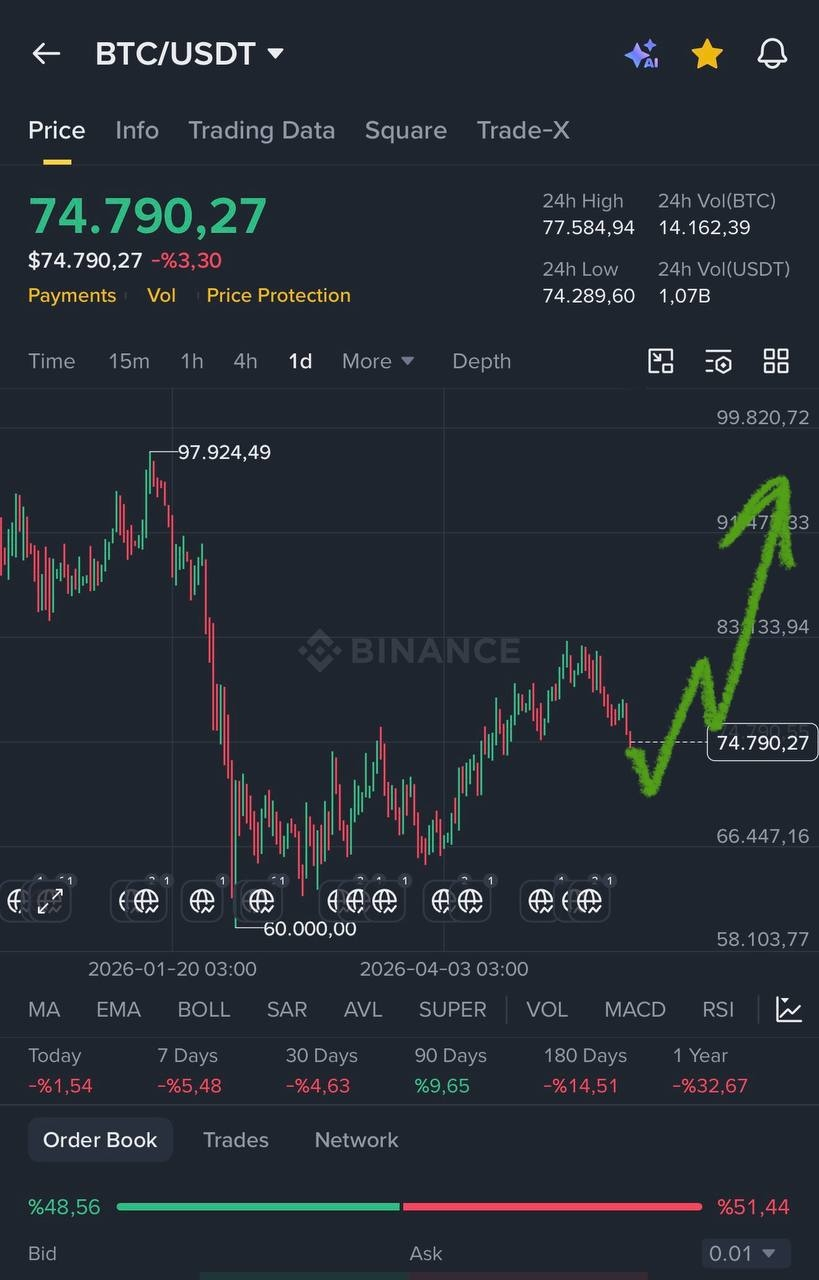This screenshot has width=819, height=1280.
Task: Enable the BOLL indicator overlay
Action: coord(204,1009)
